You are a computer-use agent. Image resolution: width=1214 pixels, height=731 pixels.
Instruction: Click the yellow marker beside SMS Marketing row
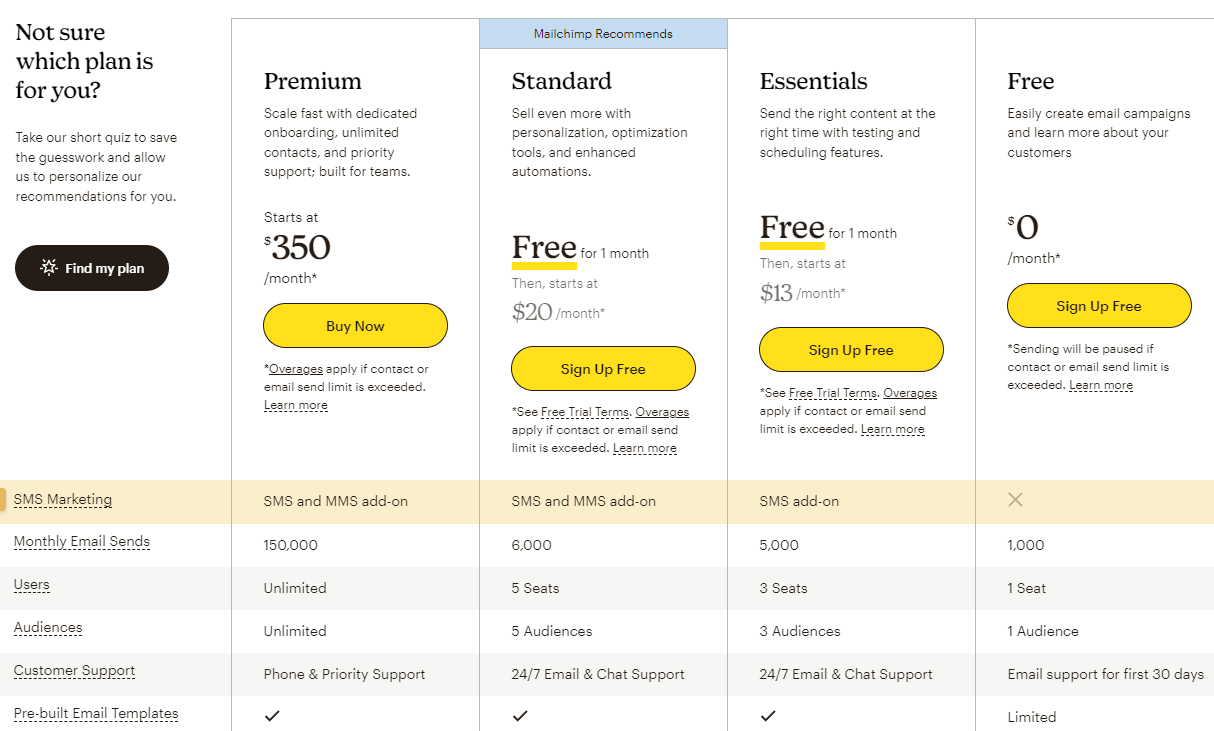[x=3, y=500]
